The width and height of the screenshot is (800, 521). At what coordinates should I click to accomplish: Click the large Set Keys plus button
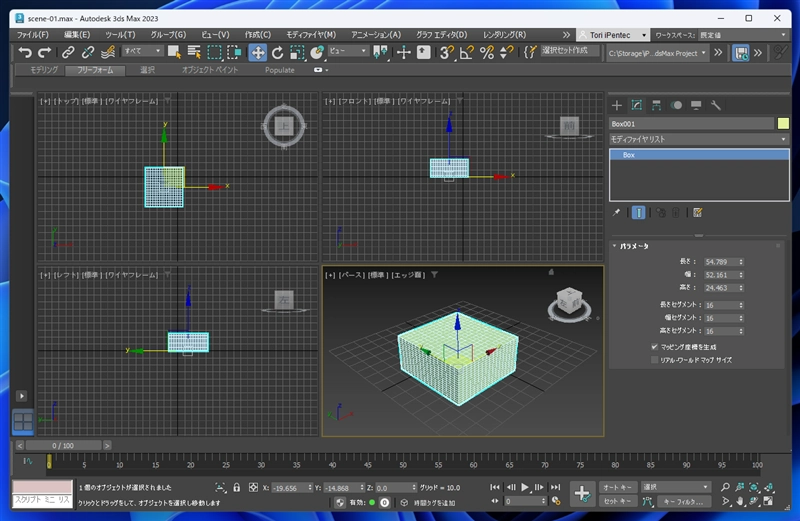click(582, 493)
